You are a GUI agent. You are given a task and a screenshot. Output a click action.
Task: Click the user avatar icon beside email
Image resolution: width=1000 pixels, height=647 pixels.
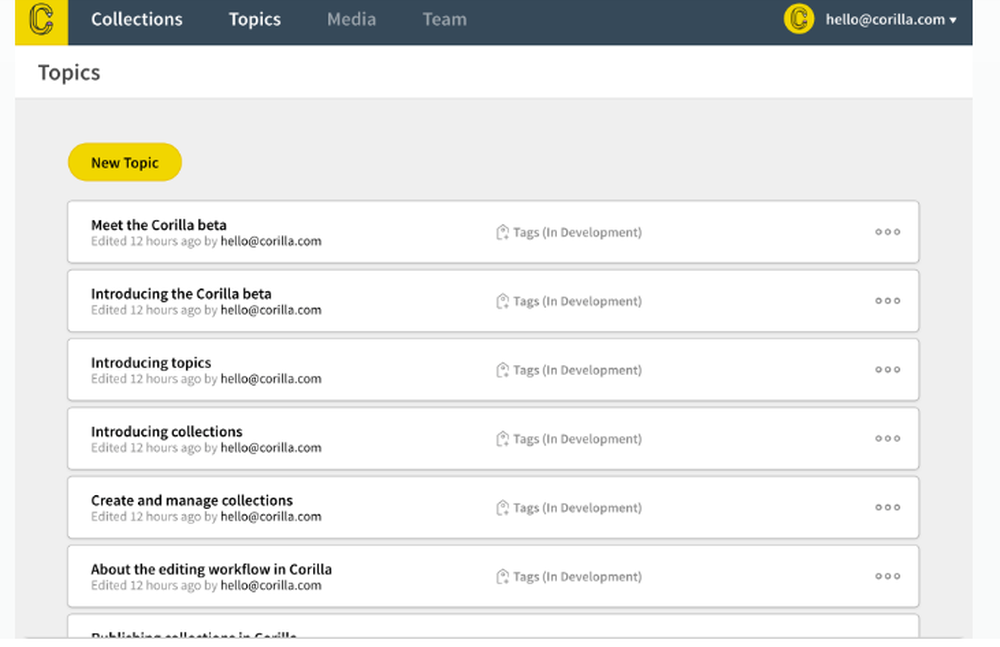(798, 19)
